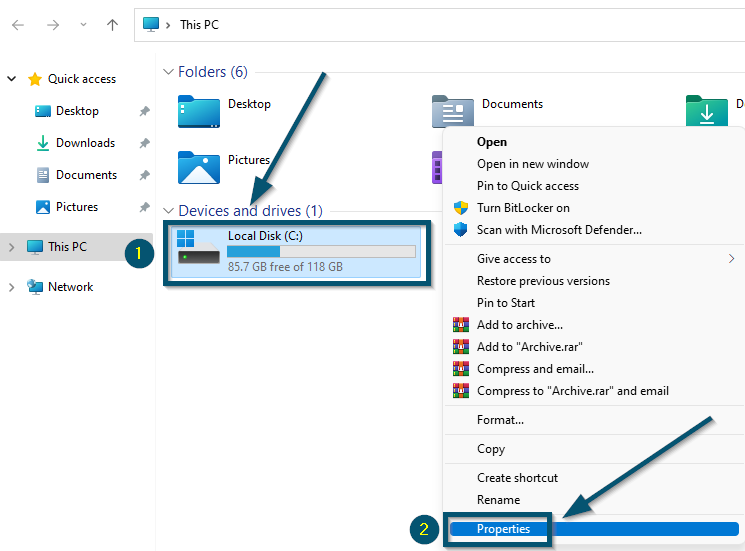745x551 pixels.
Task: Unpin Desktop using its pin icon
Action: tap(144, 111)
